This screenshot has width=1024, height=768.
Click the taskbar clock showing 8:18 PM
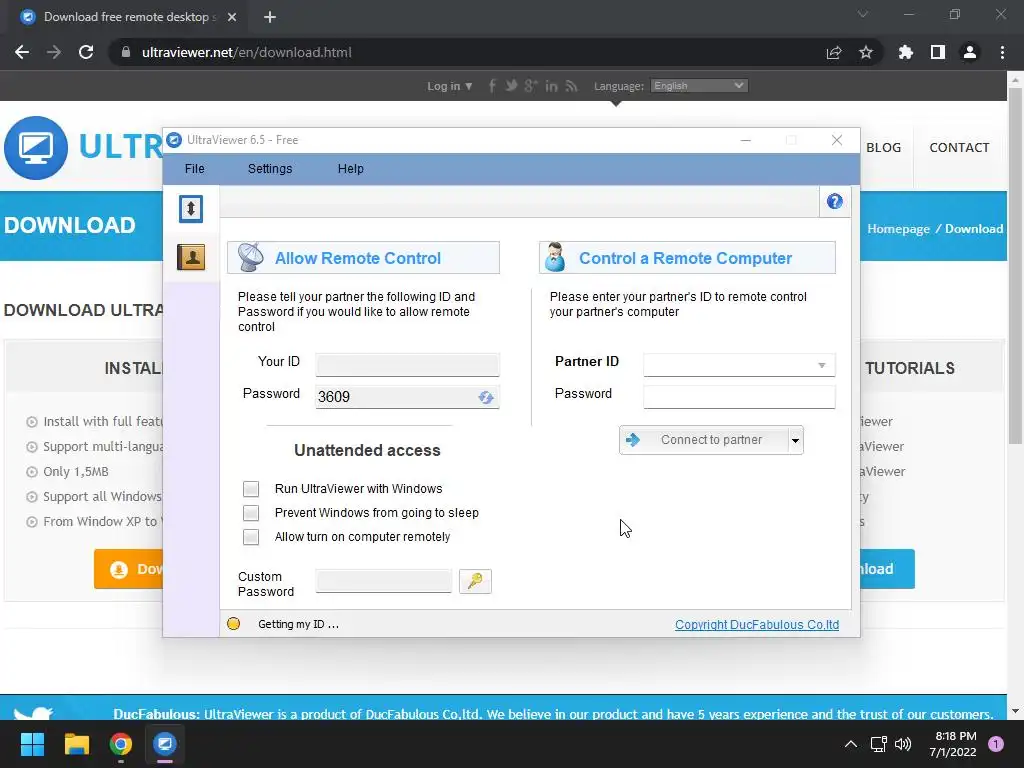point(952,744)
